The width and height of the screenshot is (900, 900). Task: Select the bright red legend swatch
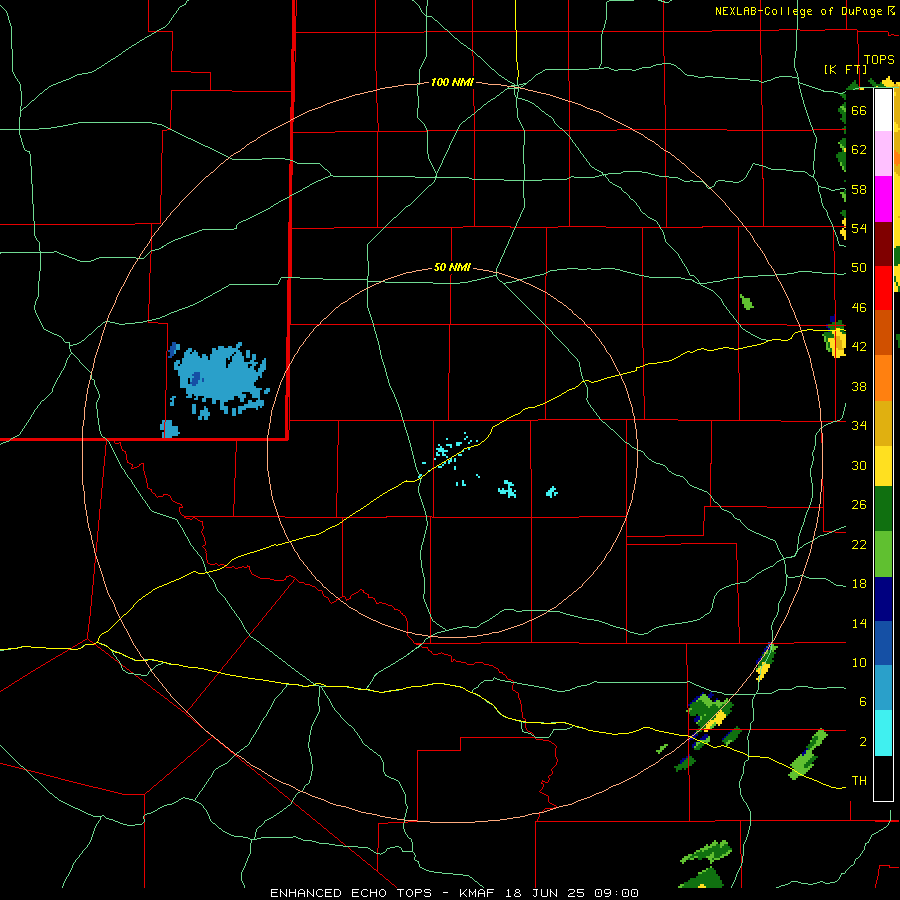pyautogui.click(x=883, y=288)
